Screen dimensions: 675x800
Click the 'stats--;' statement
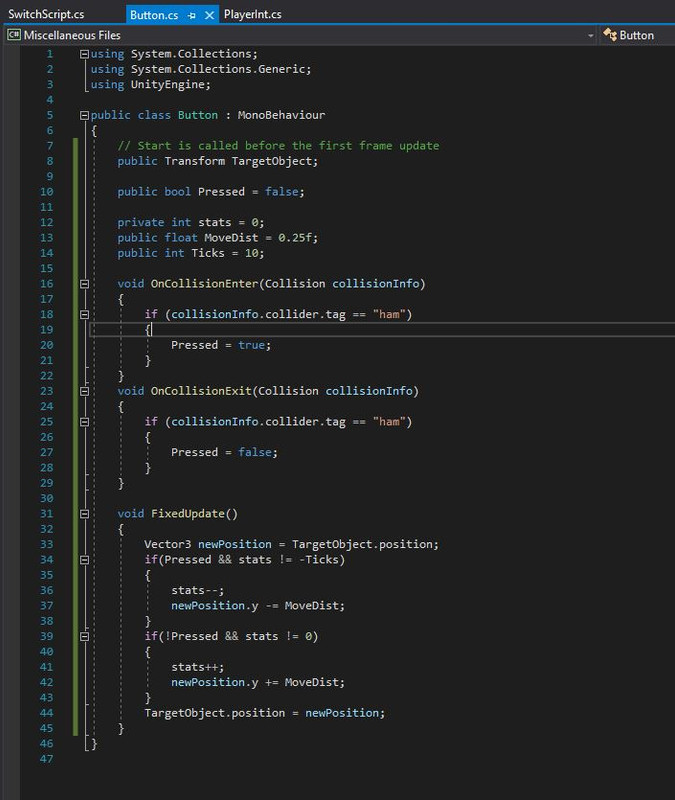point(197,590)
